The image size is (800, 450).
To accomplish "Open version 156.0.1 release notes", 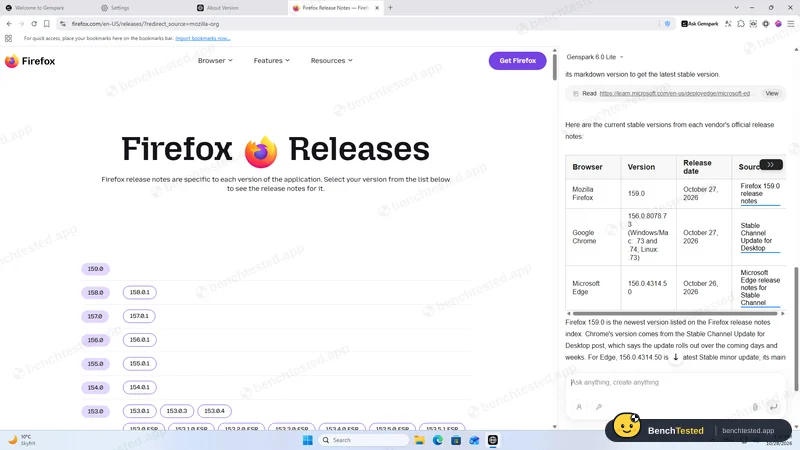I will (140, 340).
